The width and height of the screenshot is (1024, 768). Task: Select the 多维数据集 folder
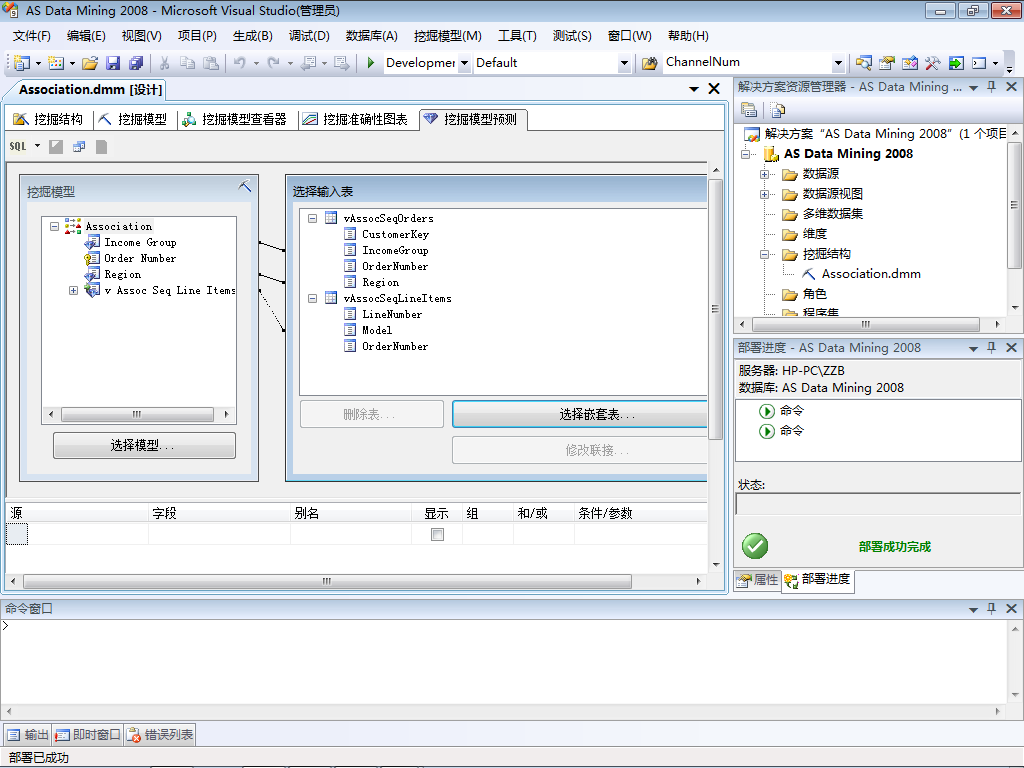832,214
